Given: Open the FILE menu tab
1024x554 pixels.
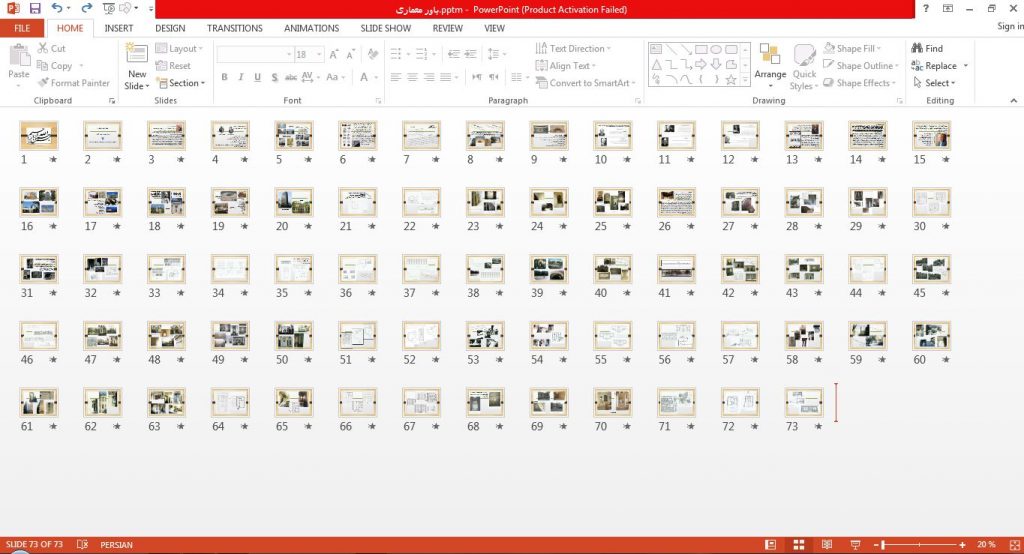Looking at the screenshot, I should click(22, 28).
